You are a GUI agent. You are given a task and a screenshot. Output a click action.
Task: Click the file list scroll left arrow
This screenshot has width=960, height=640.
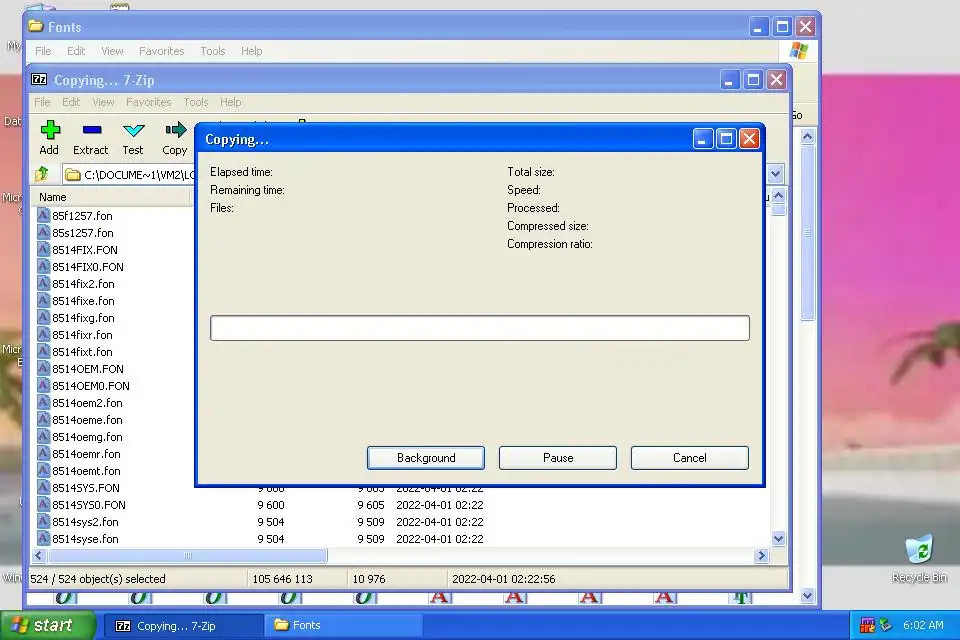click(39, 555)
